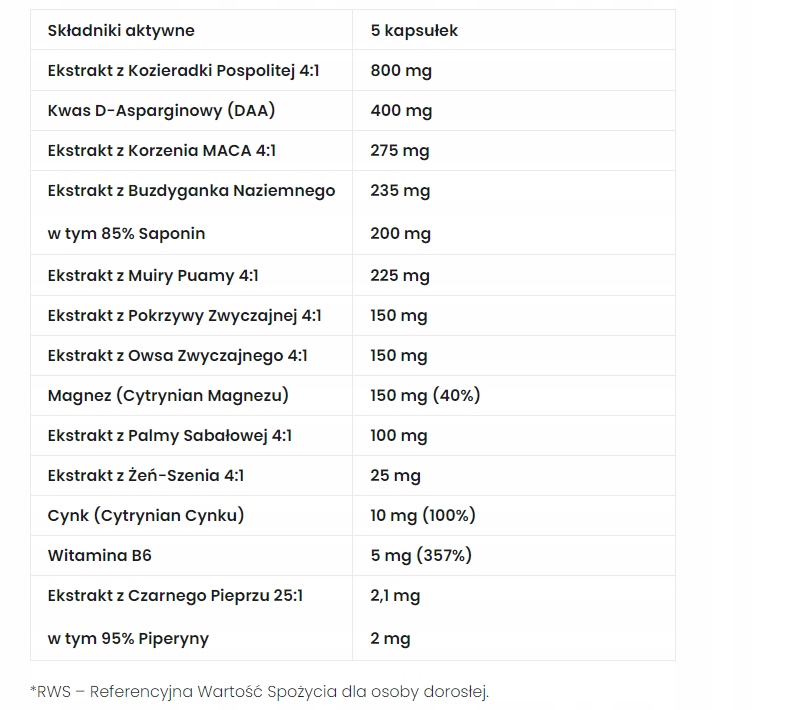Select 'Ekstrakt z Buzdyganka Naziemnego' ingredient

tap(191, 190)
